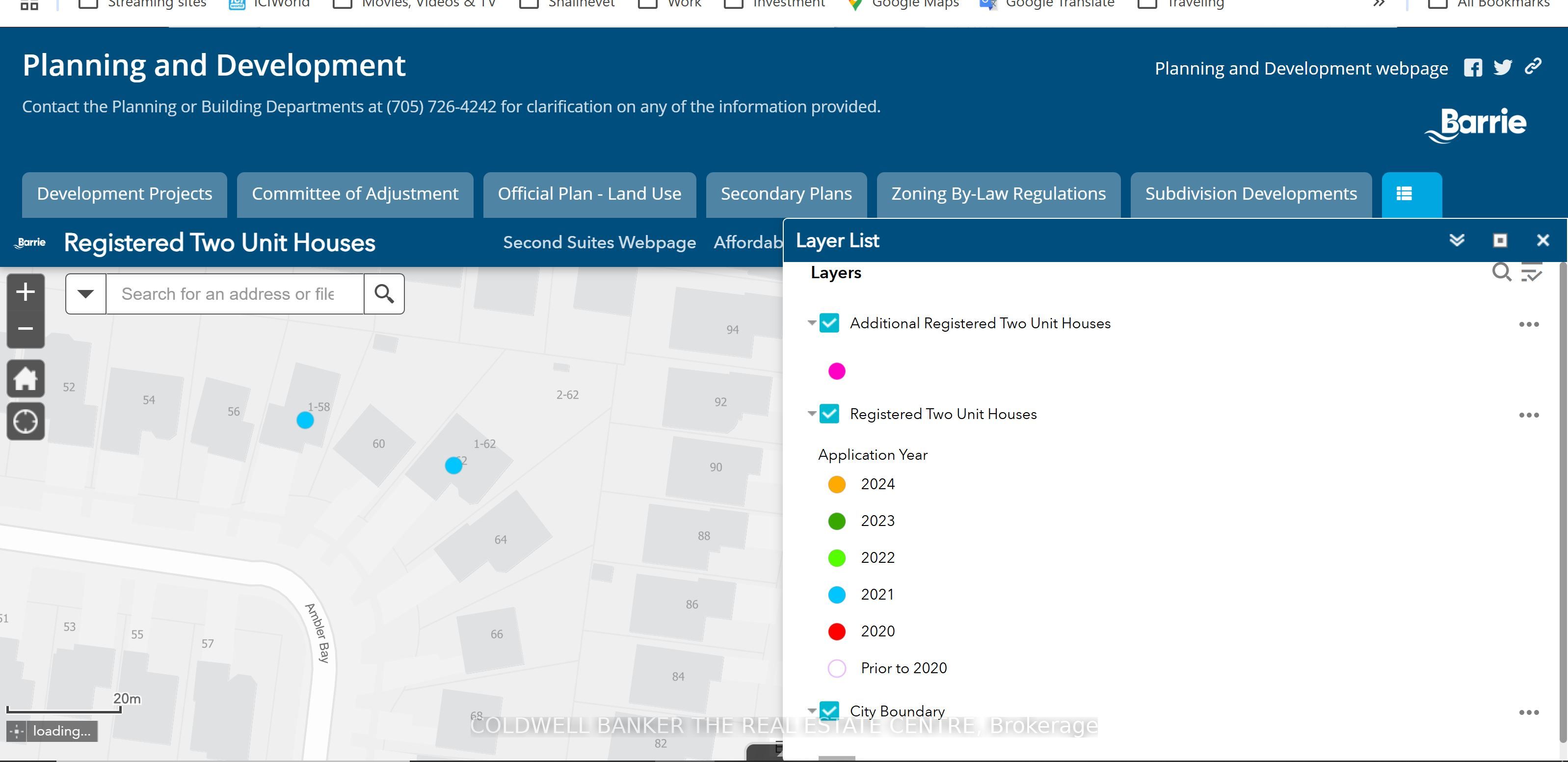Screen dimensions: 1568x762
Task: Copy the share link icon
Action: tap(1533, 66)
